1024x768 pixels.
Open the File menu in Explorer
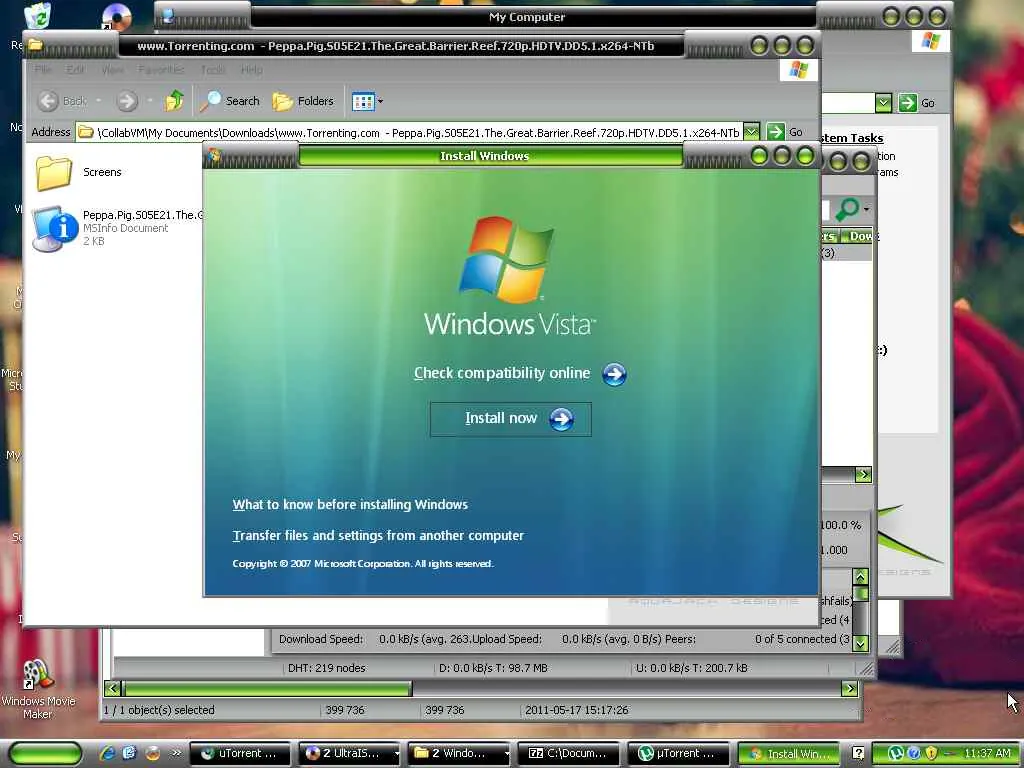pos(43,69)
